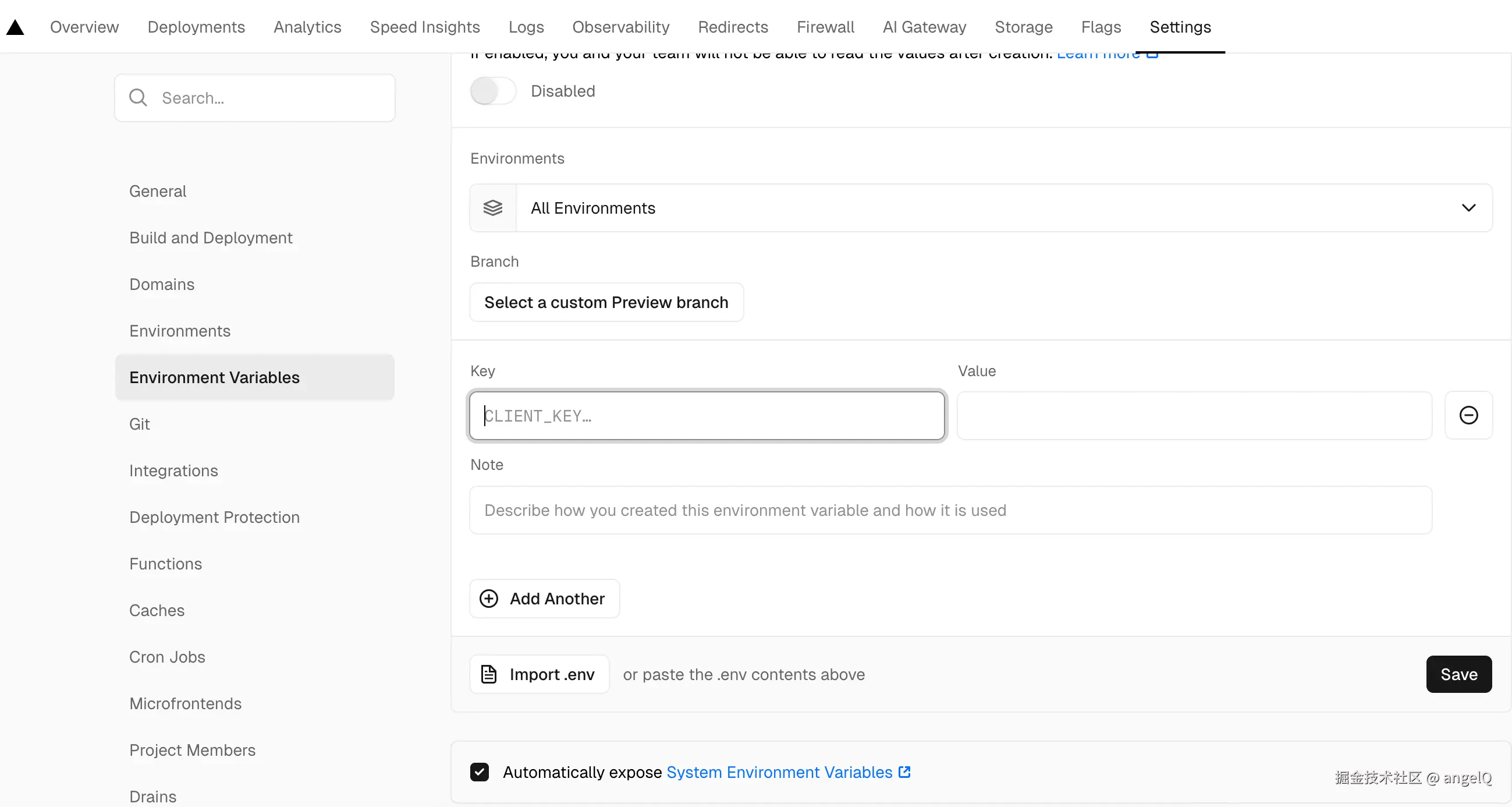This screenshot has height=807, width=1512.
Task: Focus the CLIENT_KEY key input field
Action: [x=707, y=416]
